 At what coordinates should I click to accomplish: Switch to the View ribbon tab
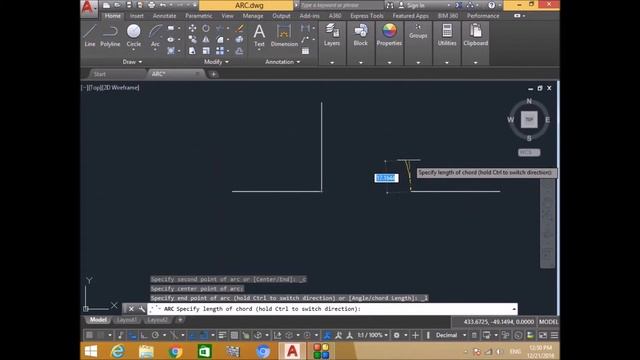click(x=227, y=16)
